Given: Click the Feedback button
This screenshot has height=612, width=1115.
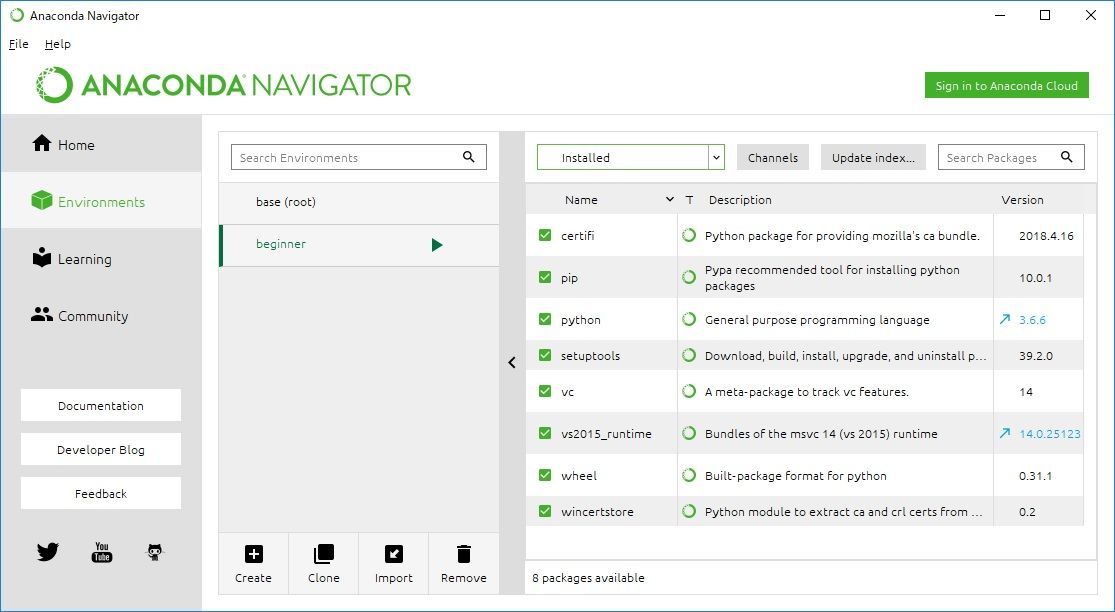Looking at the screenshot, I should 101,493.
